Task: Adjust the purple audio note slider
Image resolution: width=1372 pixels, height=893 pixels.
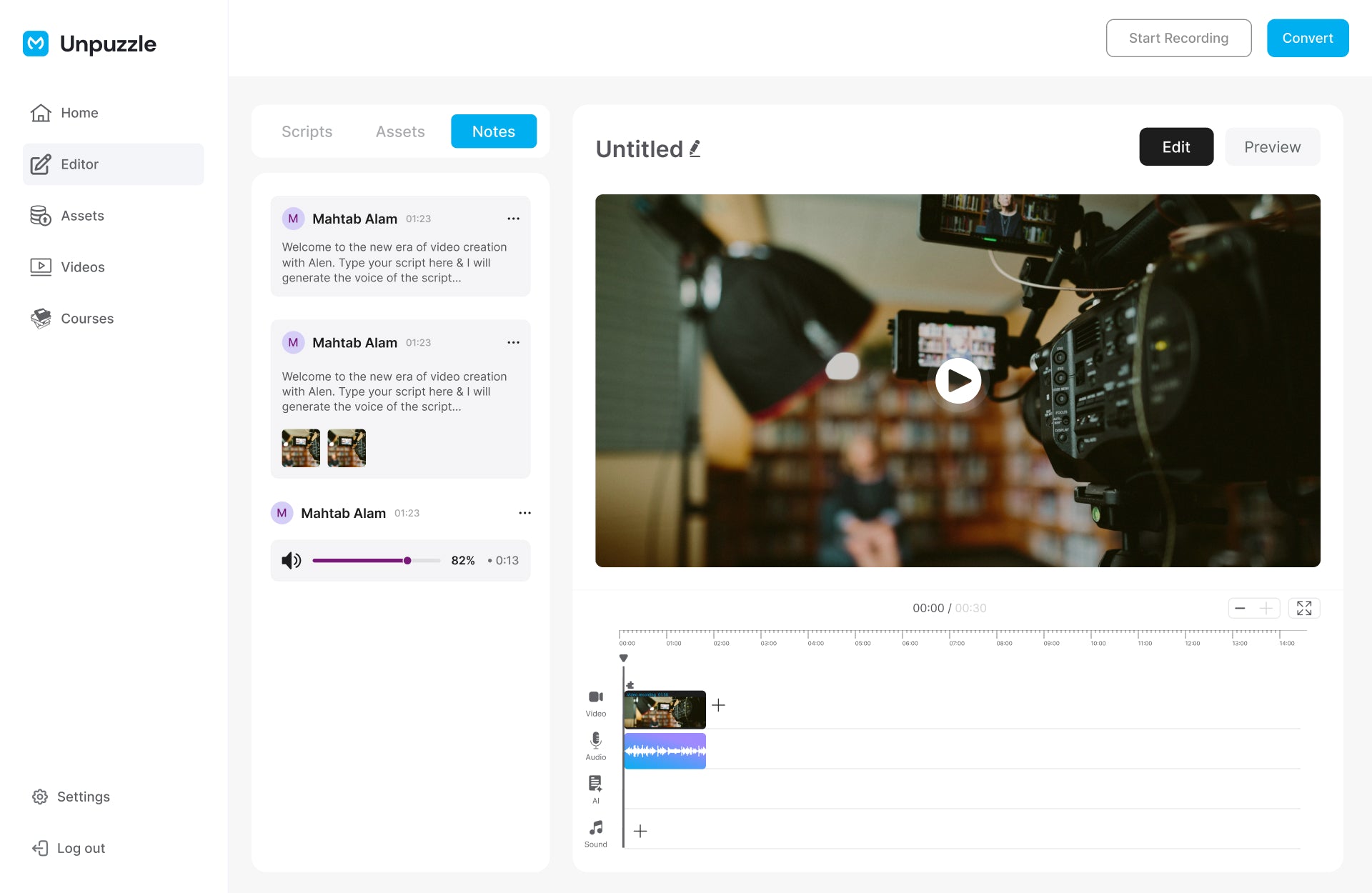Action: [407, 561]
